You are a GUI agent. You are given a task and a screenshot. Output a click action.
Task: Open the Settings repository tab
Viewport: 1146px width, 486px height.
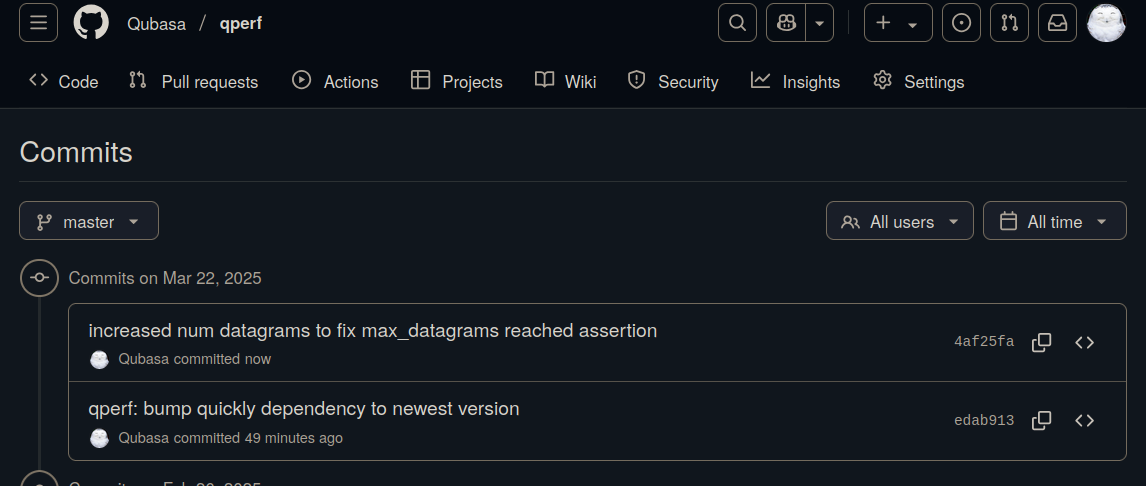[918, 82]
